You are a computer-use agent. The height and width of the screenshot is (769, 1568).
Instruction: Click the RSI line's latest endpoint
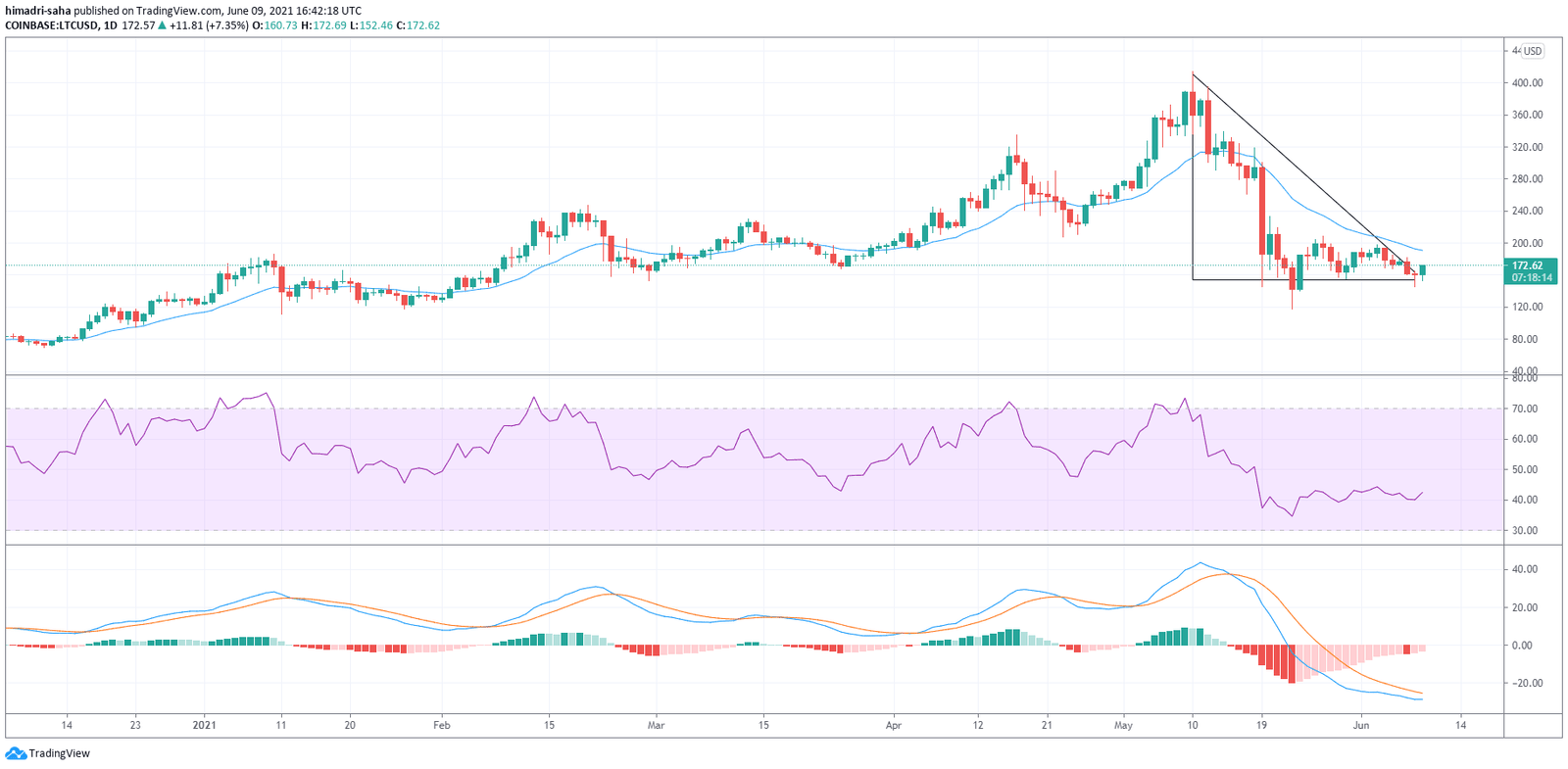click(x=1423, y=493)
